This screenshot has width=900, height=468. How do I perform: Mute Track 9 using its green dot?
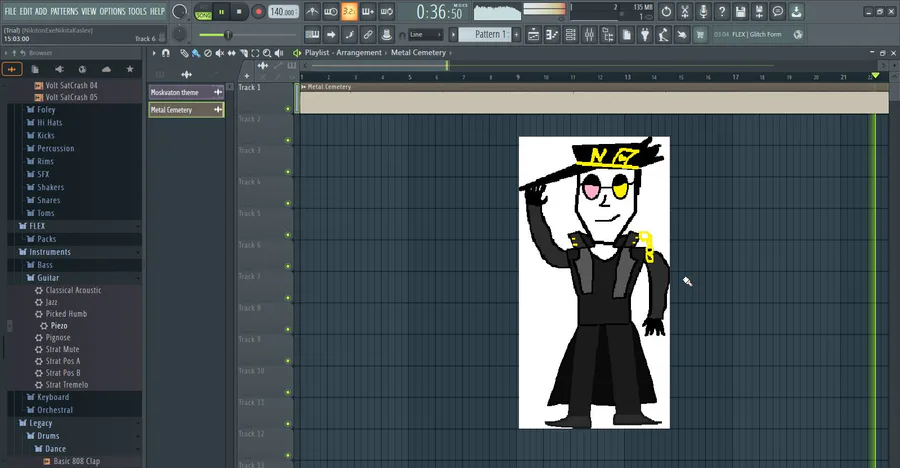(x=288, y=361)
